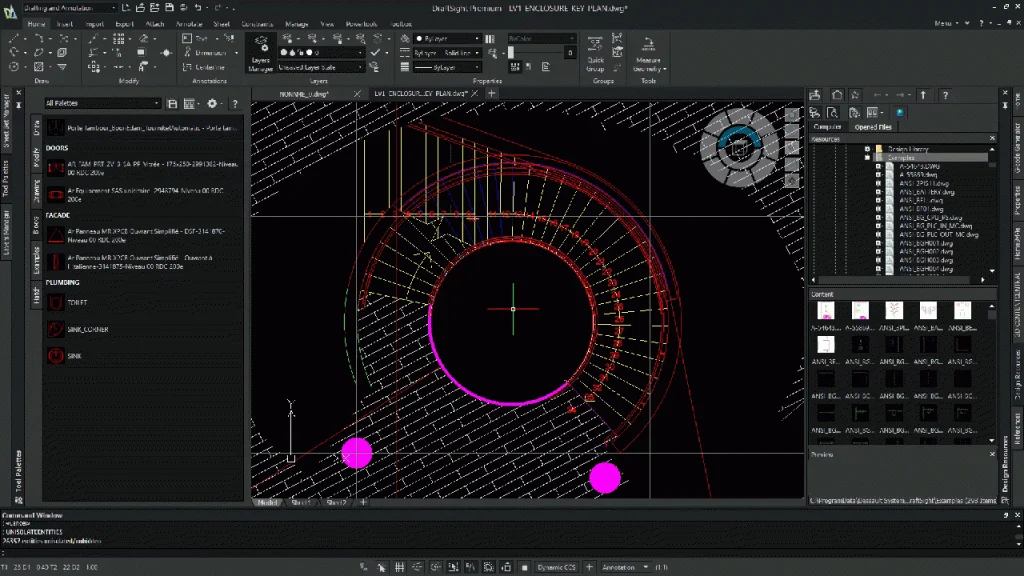Expand the Design Library tree node
The image size is (1024, 576).
pyautogui.click(x=867, y=149)
